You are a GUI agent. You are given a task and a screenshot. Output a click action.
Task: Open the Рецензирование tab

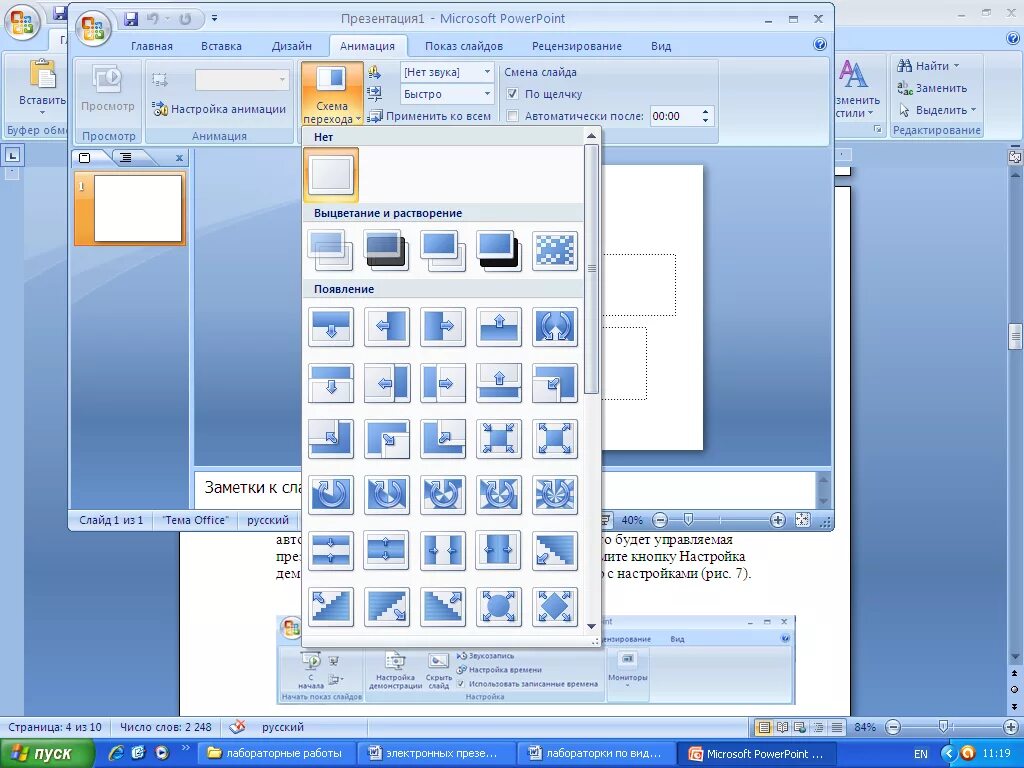(577, 46)
